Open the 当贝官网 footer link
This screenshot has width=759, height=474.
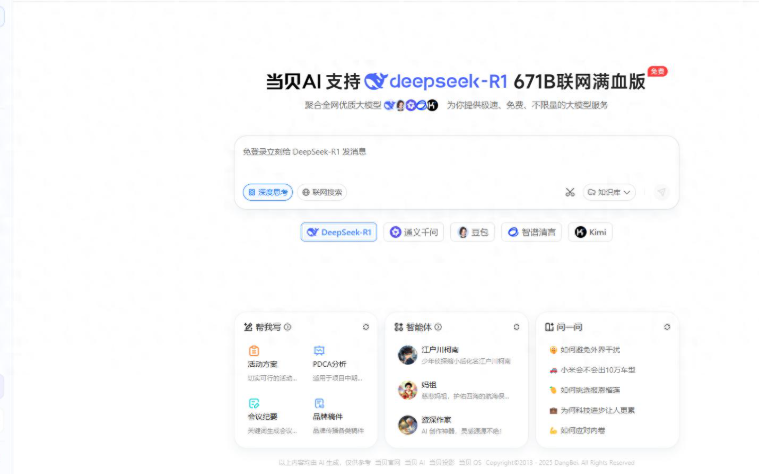(388, 463)
